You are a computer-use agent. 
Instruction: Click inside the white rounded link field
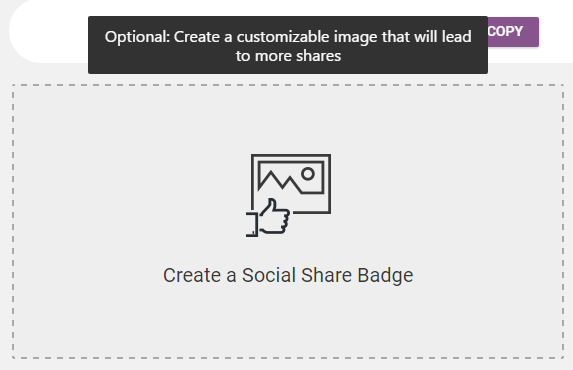[x=48, y=31]
